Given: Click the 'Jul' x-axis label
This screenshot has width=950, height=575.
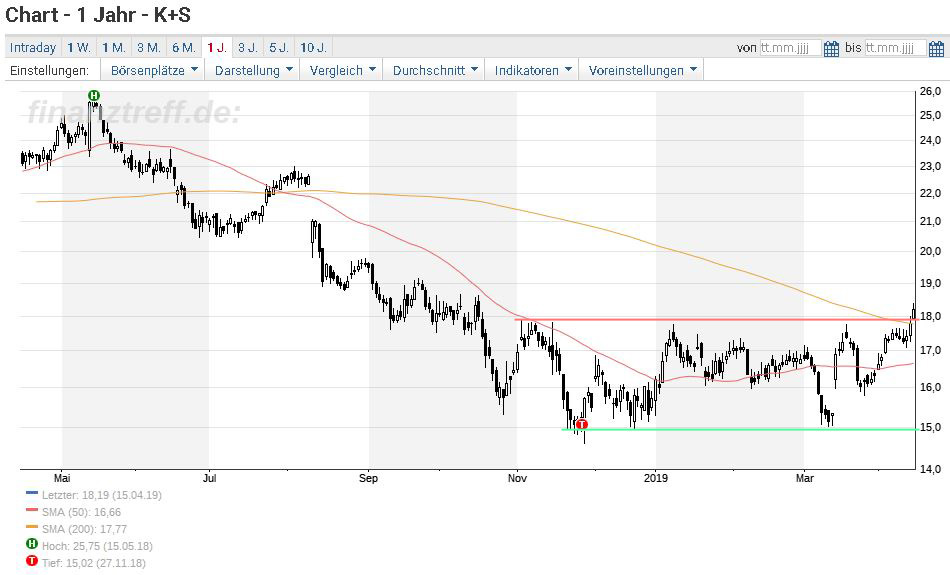Looking at the screenshot, I should click(209, 478).
